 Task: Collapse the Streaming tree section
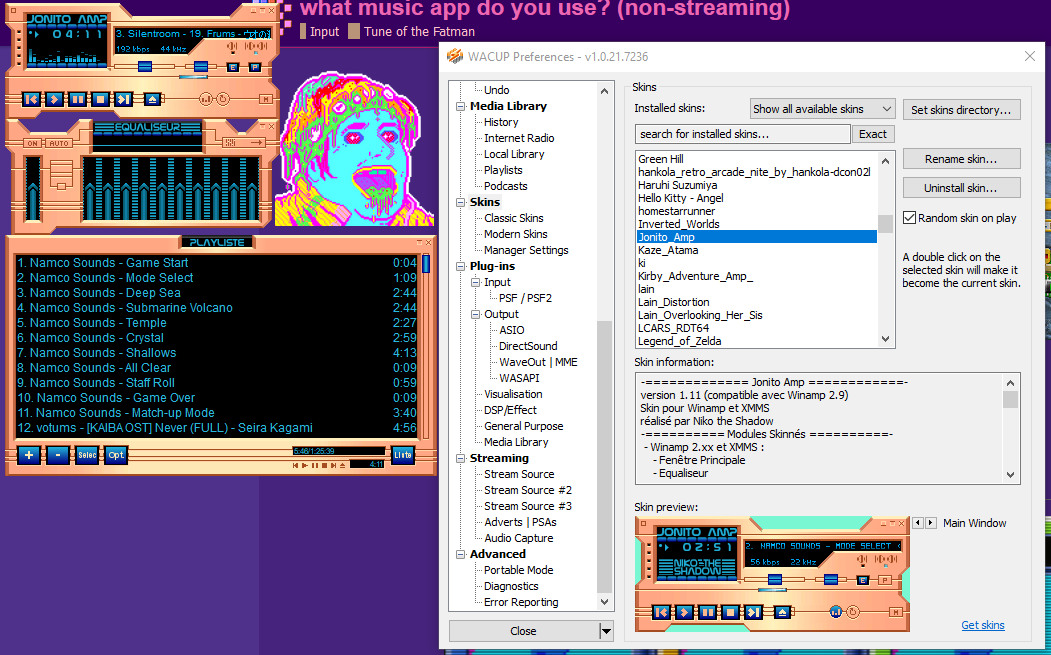(x=461, y=458)
